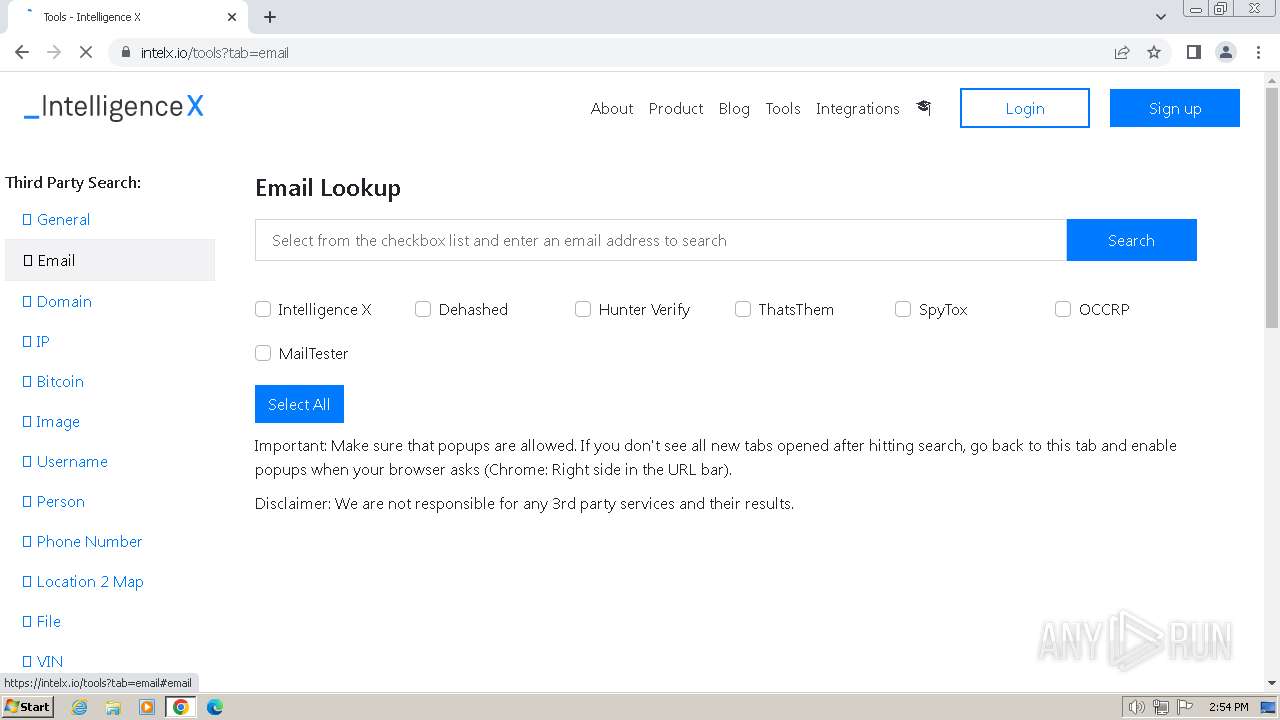Image resolution: width=1280 pixels, height=720 pixels.
Task: Enable the OCCRP checkbox
Action: point(1063,309)
